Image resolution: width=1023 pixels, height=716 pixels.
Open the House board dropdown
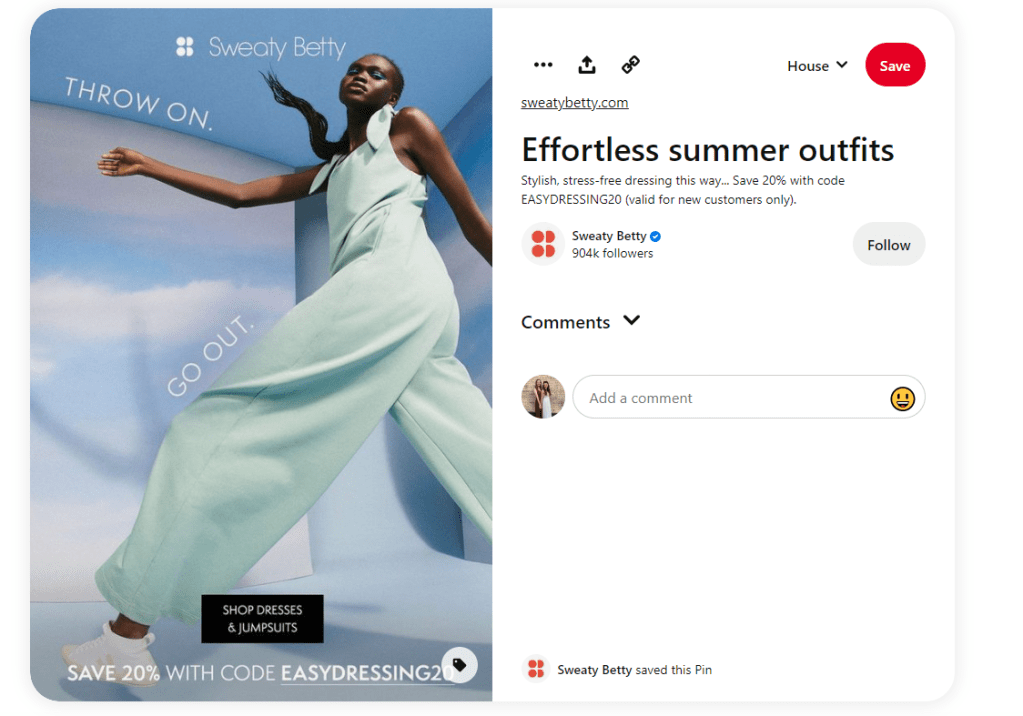click(x=817, y=65)
